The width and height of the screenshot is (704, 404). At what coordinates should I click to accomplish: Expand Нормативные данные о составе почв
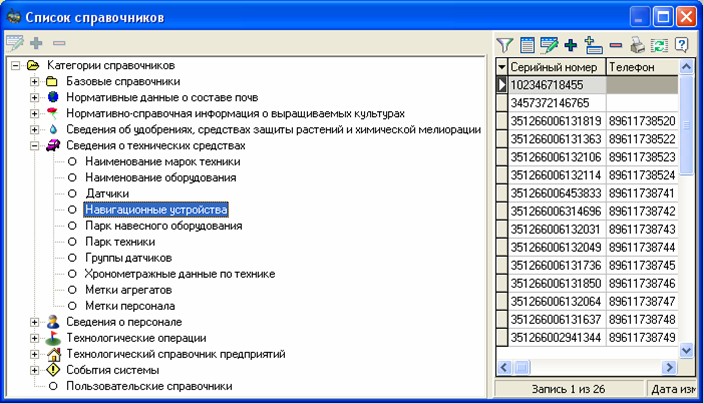click(x=34, y=97)
